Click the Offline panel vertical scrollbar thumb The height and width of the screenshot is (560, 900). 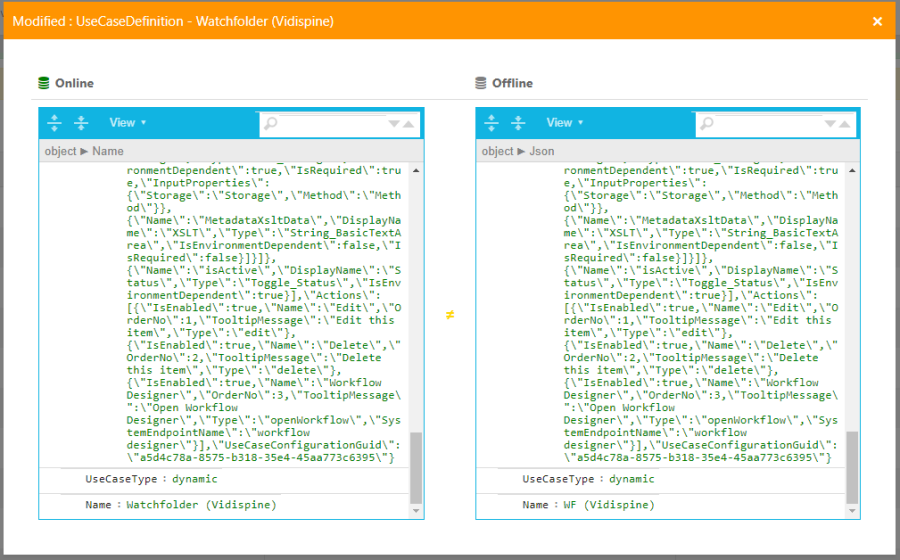pyautogui.click(x=853, y=468)
